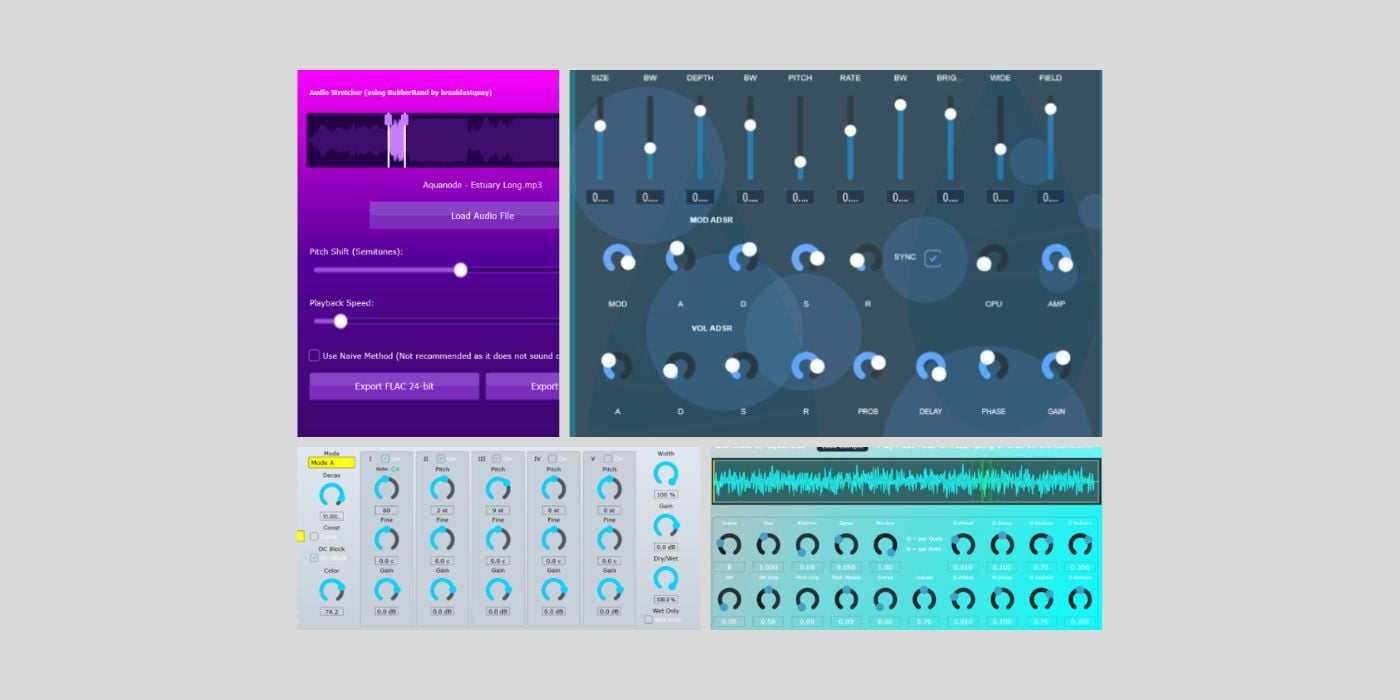The image size is (1400, 700).
Task: Open the Mode A dropdown
Action: (331, 463)
